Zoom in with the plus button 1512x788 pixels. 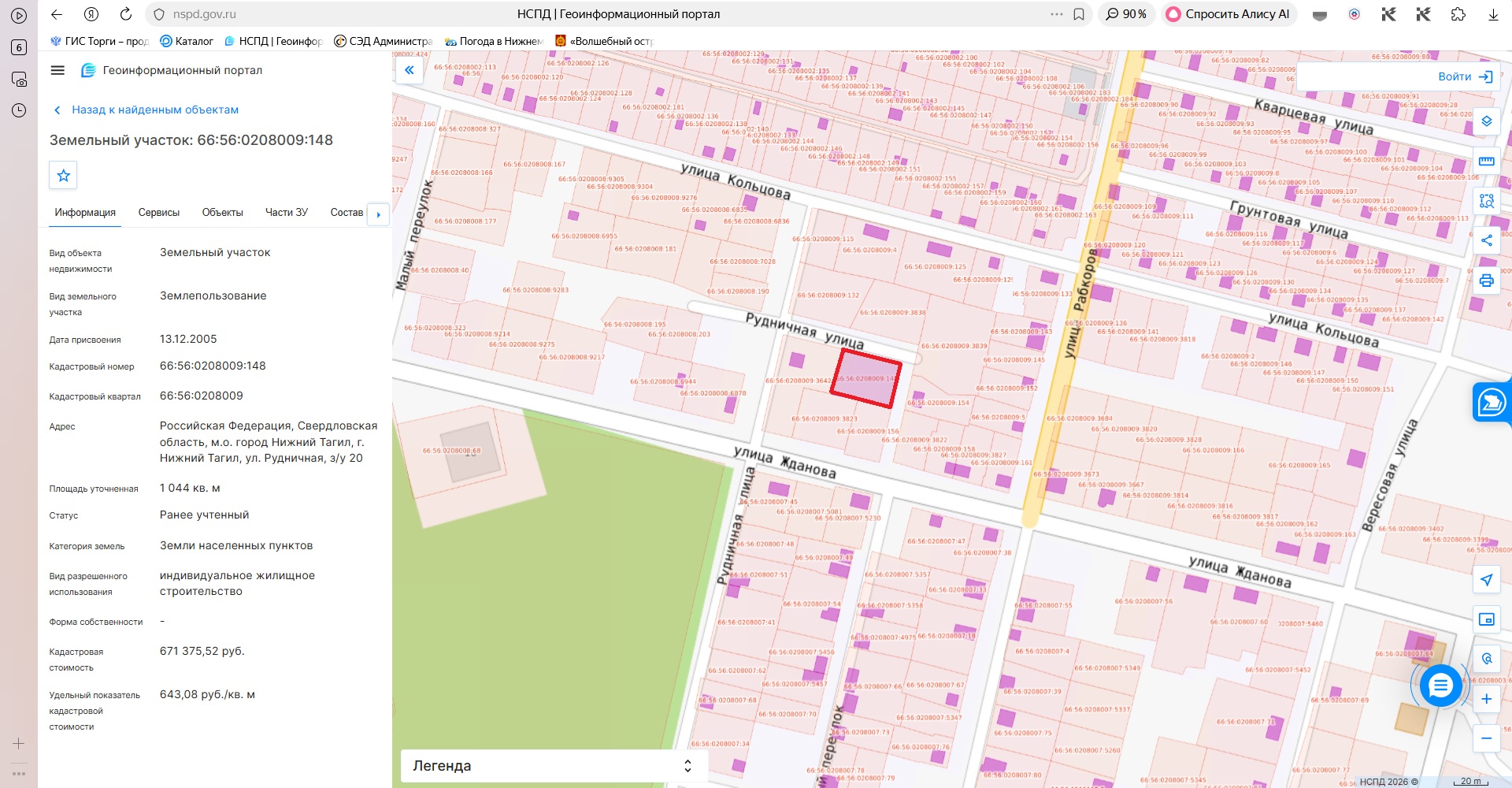coord(1486,699)
